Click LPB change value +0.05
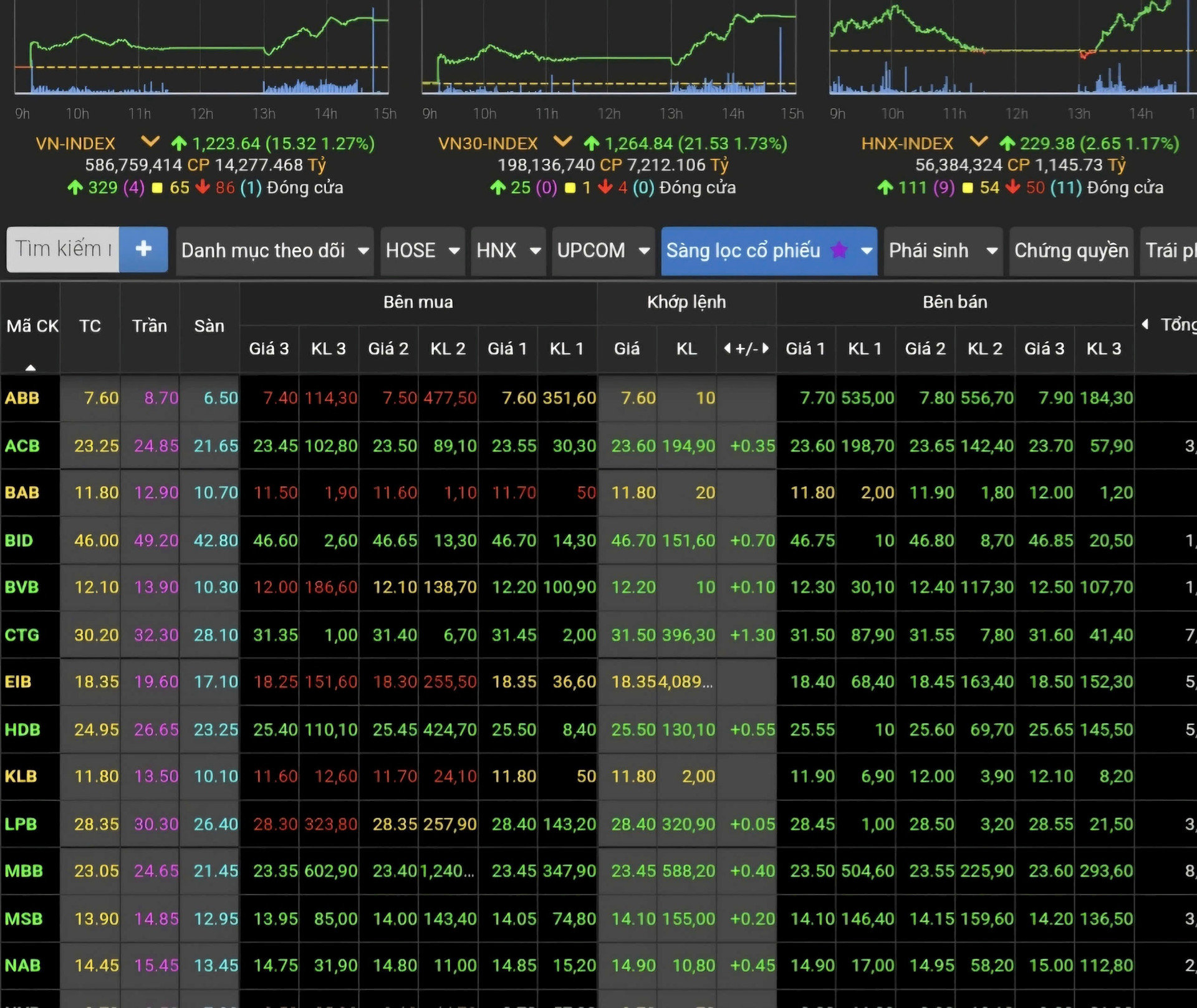This screenshot has width=1197, height=1008. (x=752, y=824)
